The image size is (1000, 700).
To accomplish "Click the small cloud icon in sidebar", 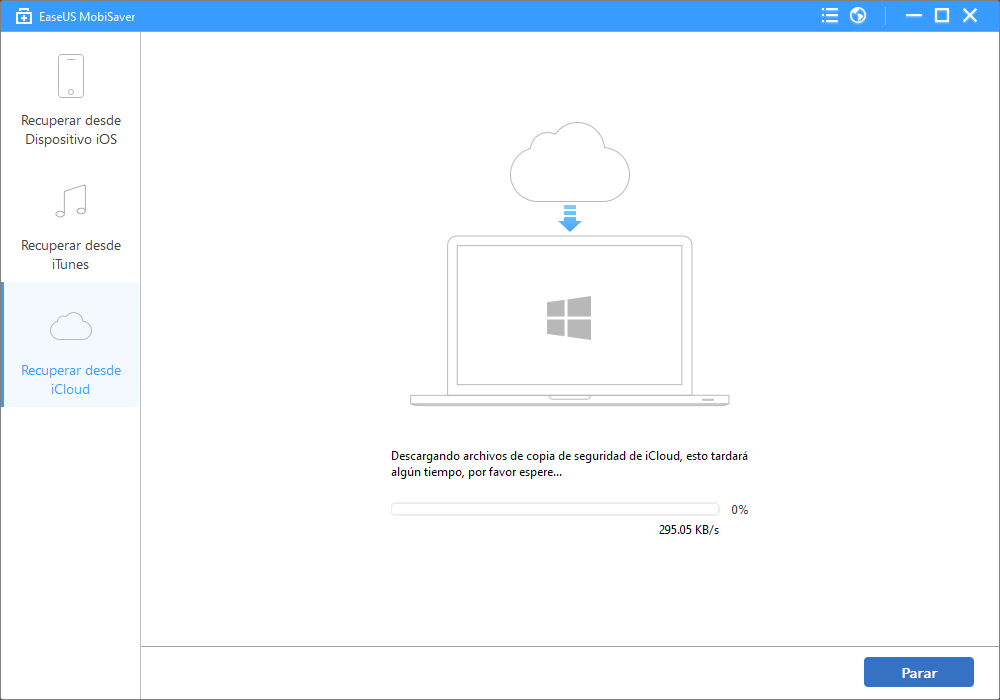I will 70,326.
